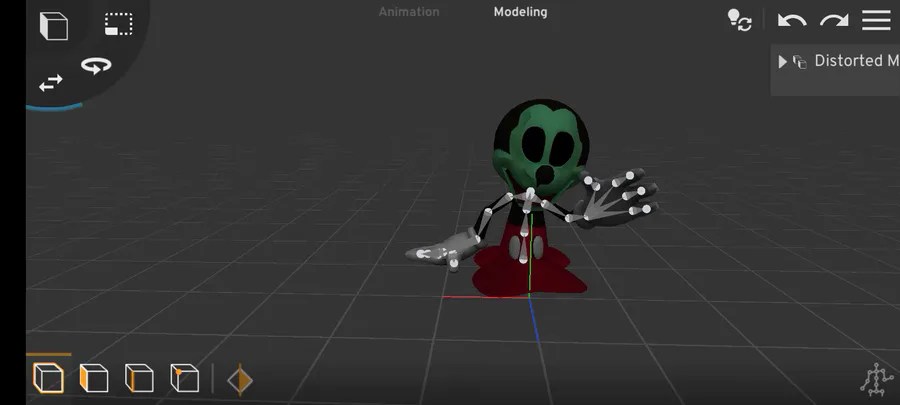Choose edge selection mode cube
This screenshot has width=900, height=405.
click(139, 379)
